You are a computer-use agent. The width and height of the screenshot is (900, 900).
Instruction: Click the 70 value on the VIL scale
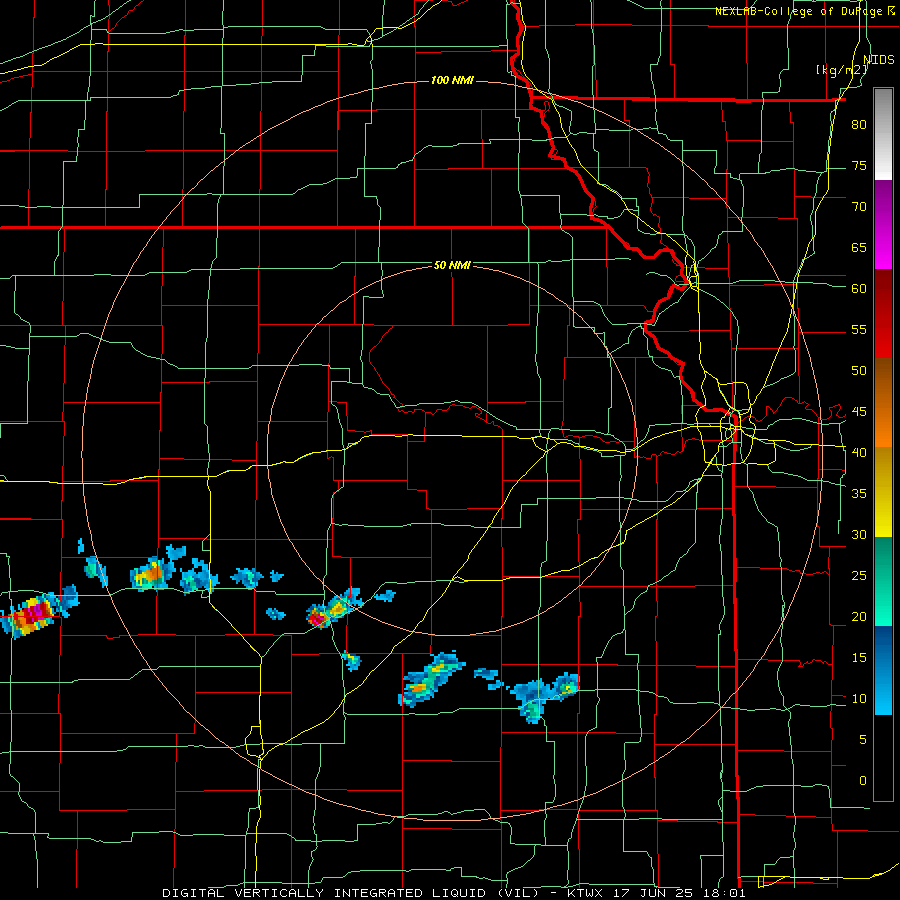(859, 207)
